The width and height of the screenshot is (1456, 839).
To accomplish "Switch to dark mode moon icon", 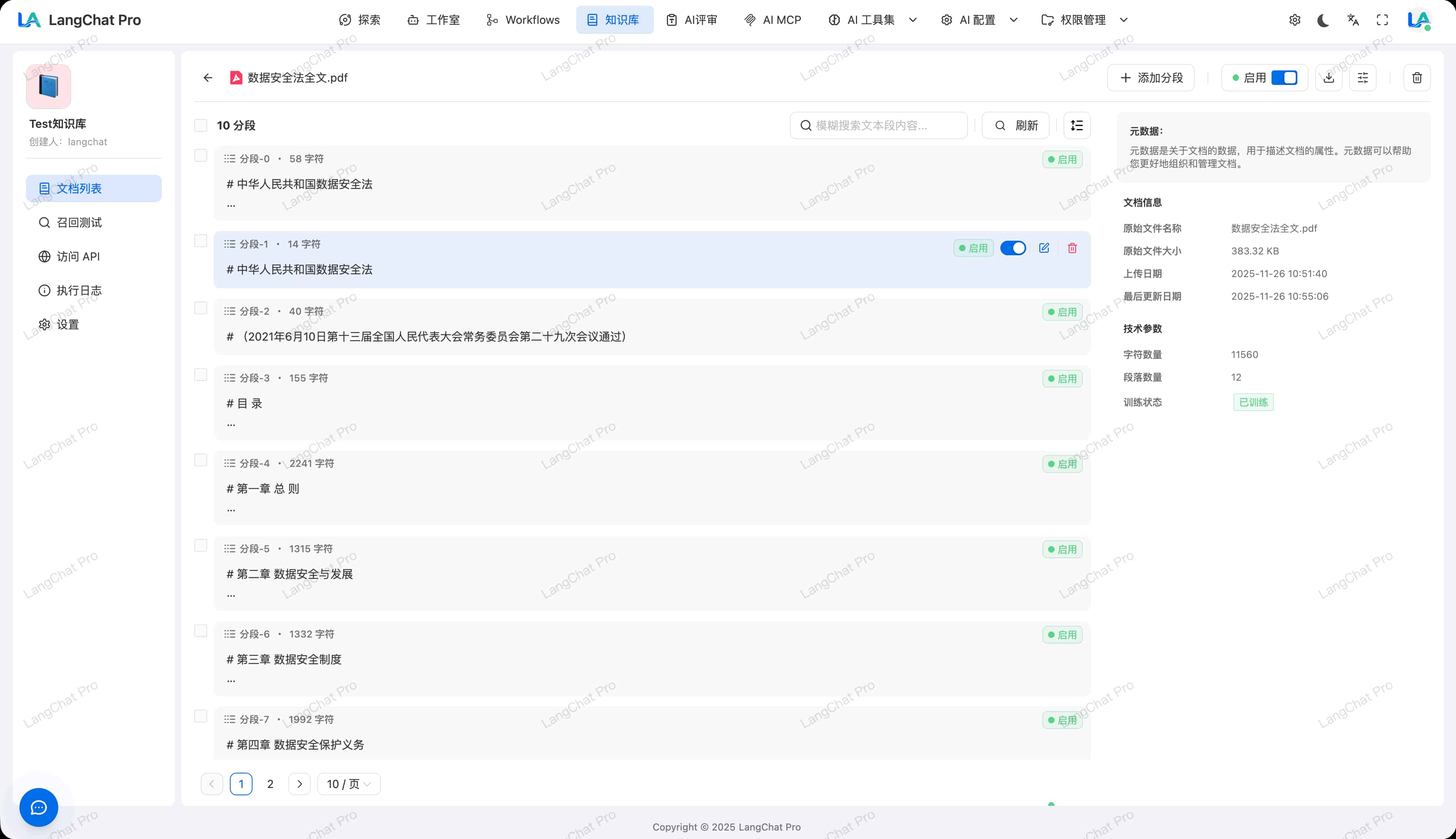I will [1323, 20].
